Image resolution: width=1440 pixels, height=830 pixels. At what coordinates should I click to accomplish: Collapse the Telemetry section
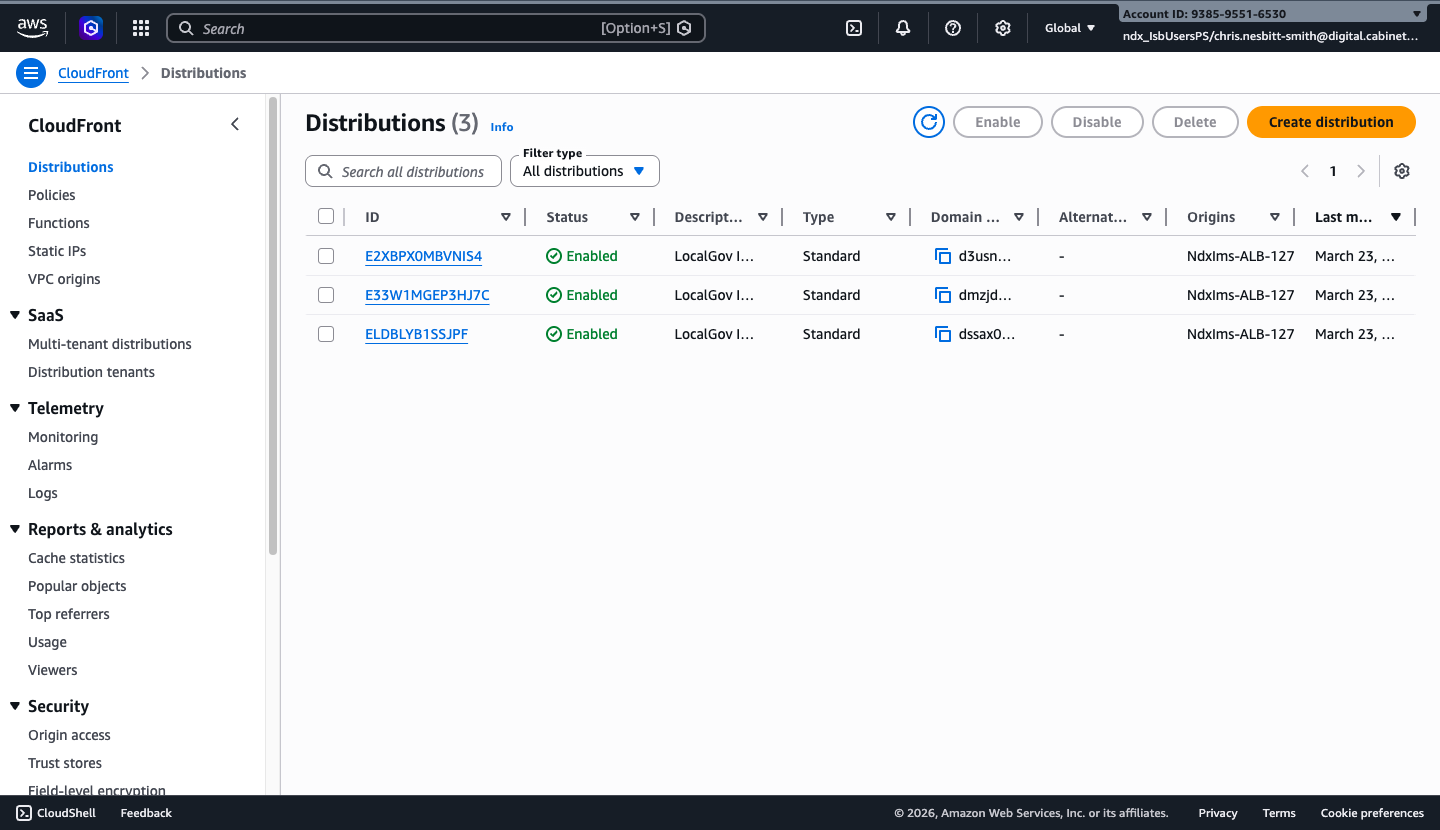coord(14,407)
